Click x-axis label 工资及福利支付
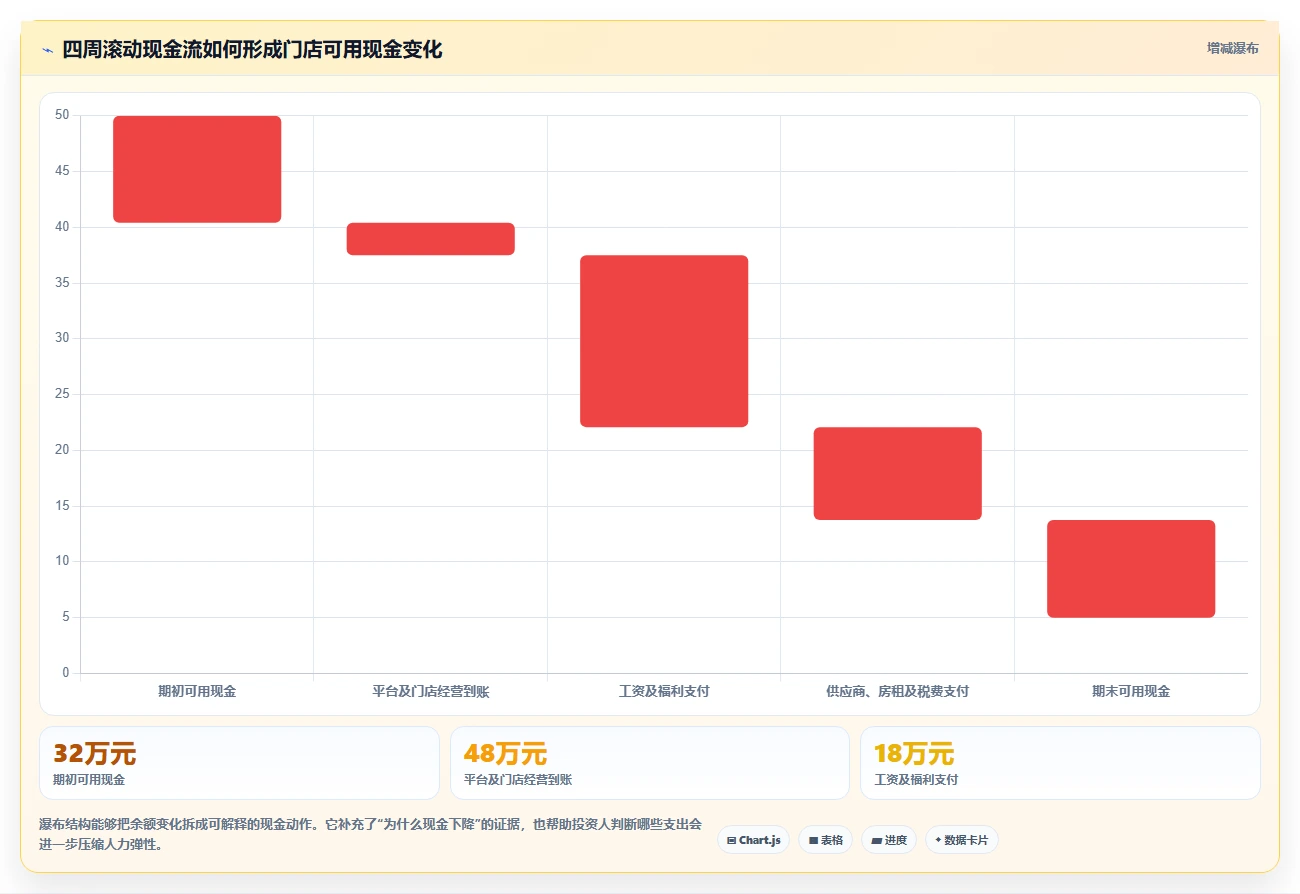This screenshot has height=894, width=1300. [664, 691]
